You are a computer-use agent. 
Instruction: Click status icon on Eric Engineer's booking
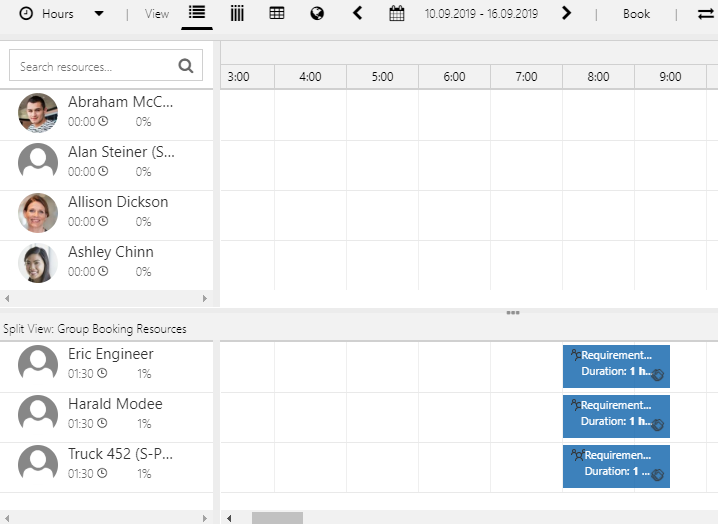(x=658, y=375)
